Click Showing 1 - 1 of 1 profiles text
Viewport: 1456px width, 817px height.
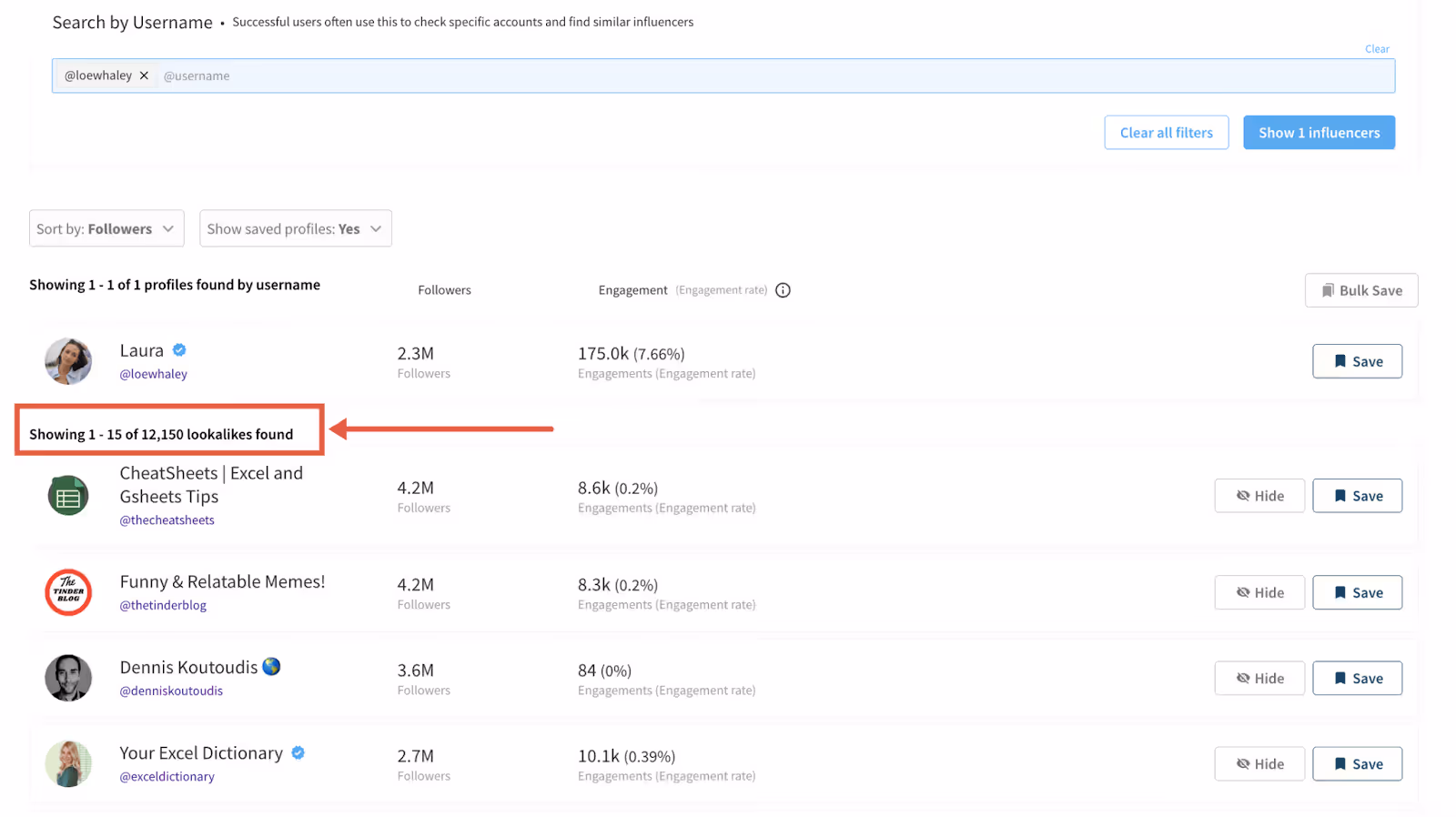tap(175, 285)
